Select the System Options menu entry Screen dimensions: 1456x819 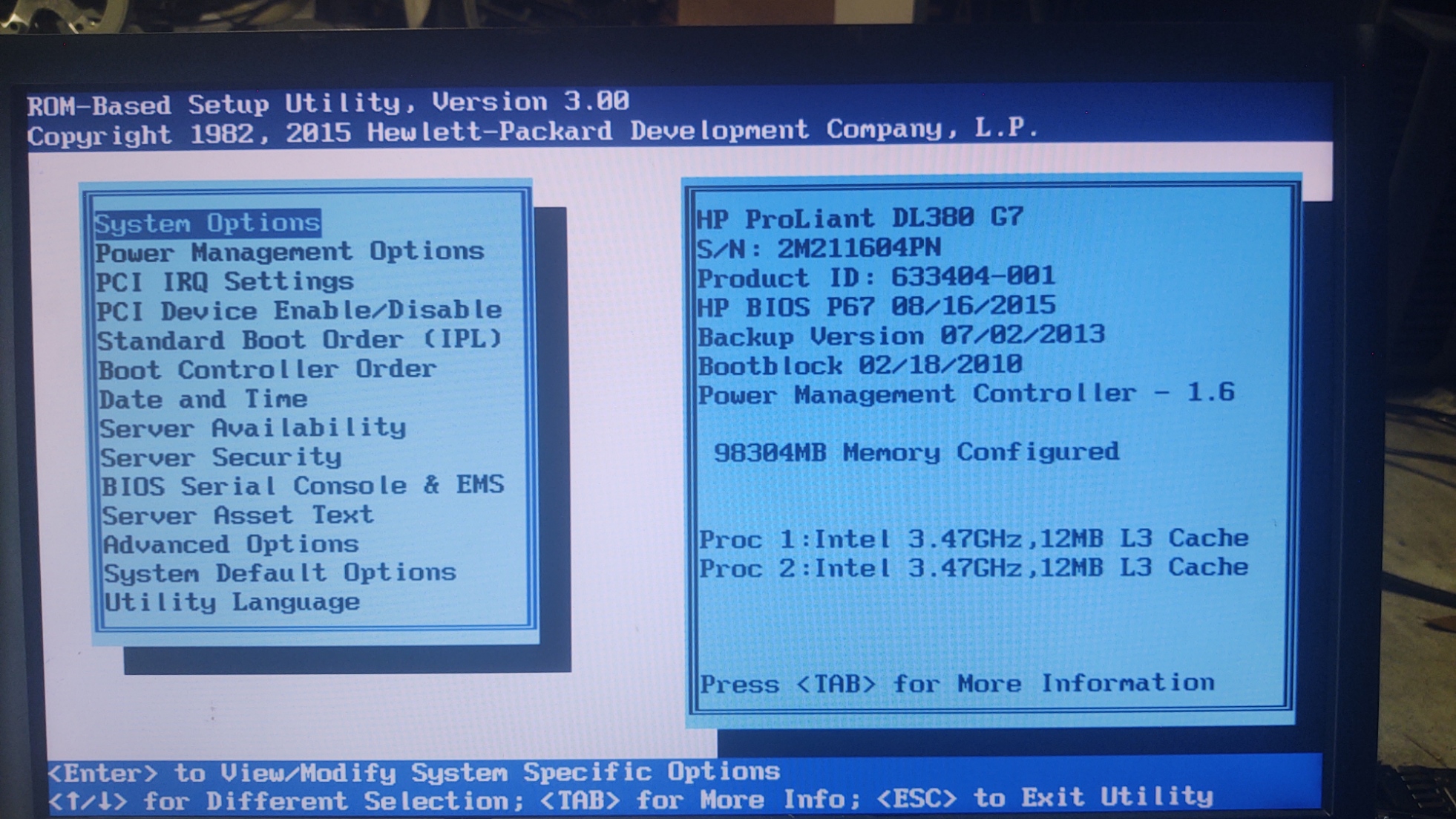[x=207, y=223]
